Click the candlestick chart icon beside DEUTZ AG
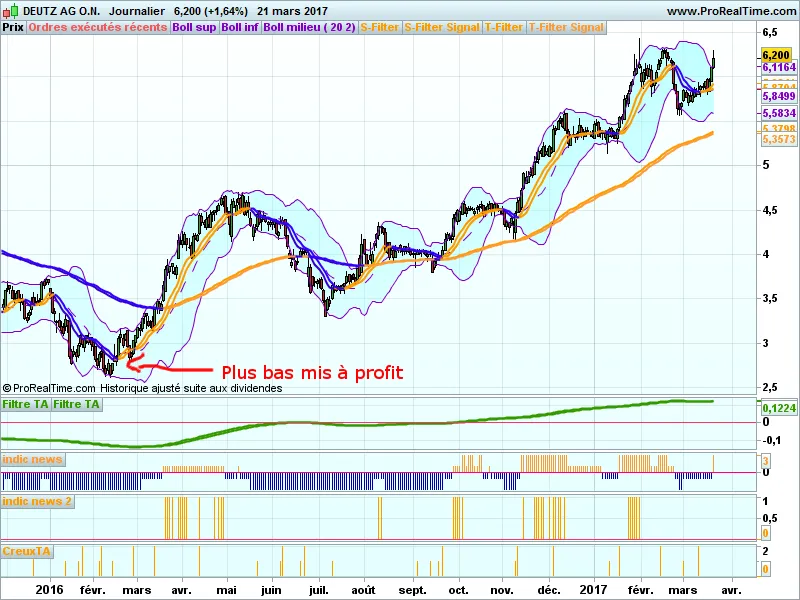 pyautogui.click(x=10, y=11)
